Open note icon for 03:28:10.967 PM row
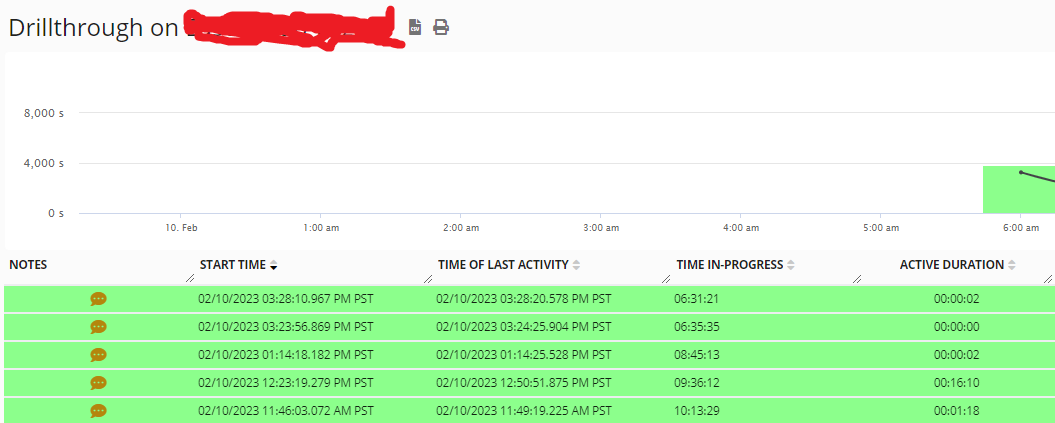 (98, 299)
